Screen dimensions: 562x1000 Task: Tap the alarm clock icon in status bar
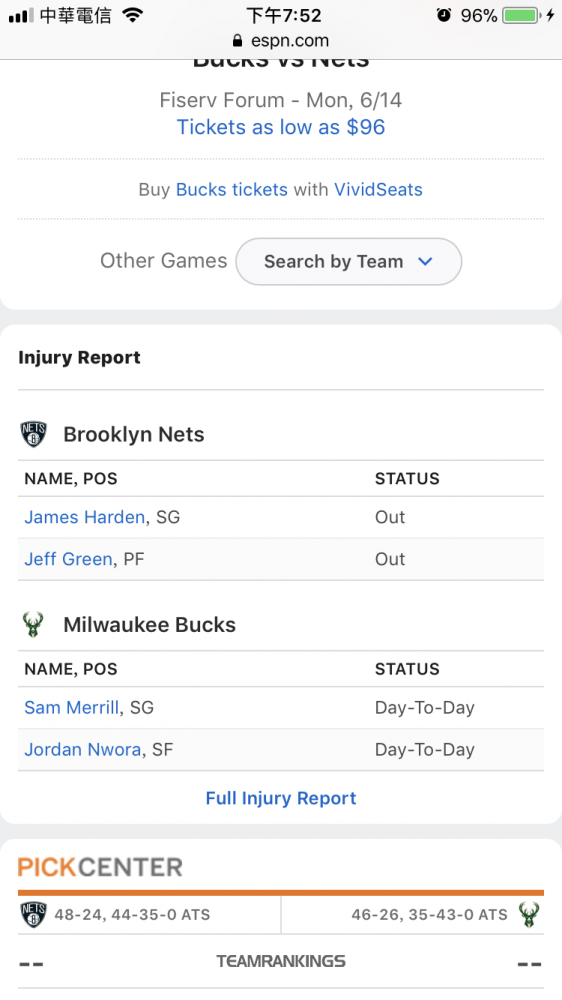tap(444, 15)
